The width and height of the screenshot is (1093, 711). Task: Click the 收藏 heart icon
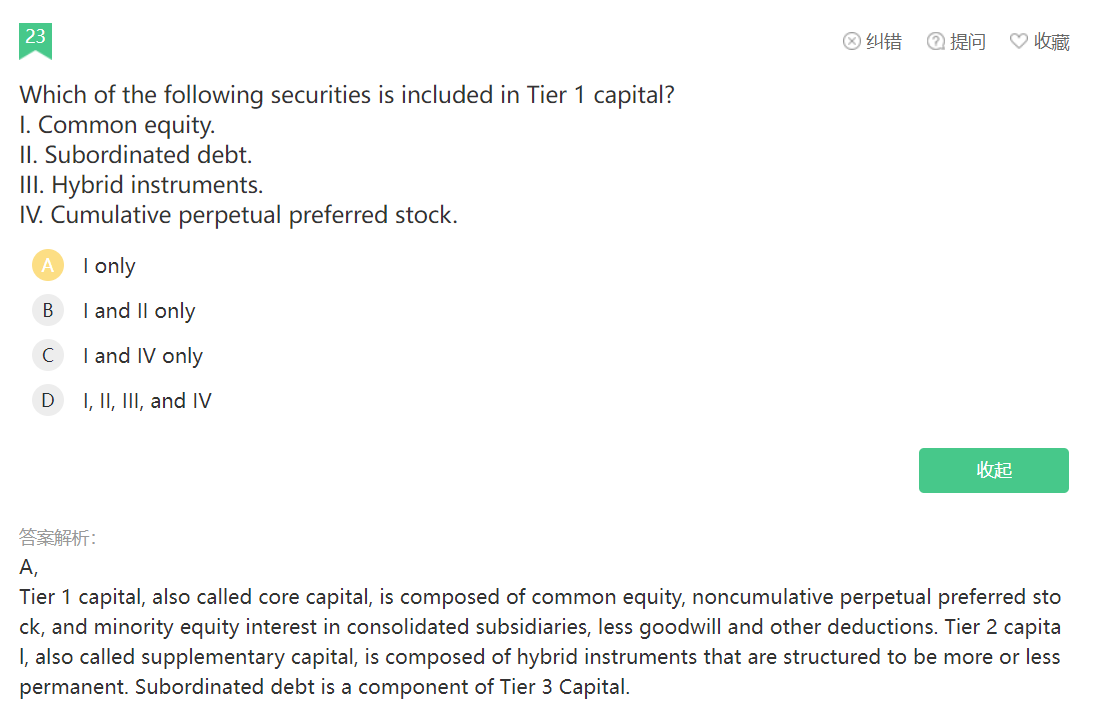click(1019, 41)
